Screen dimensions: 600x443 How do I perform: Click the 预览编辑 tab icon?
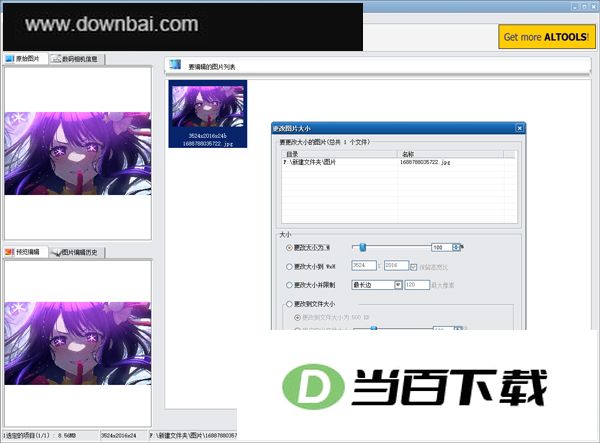point(10,252)
